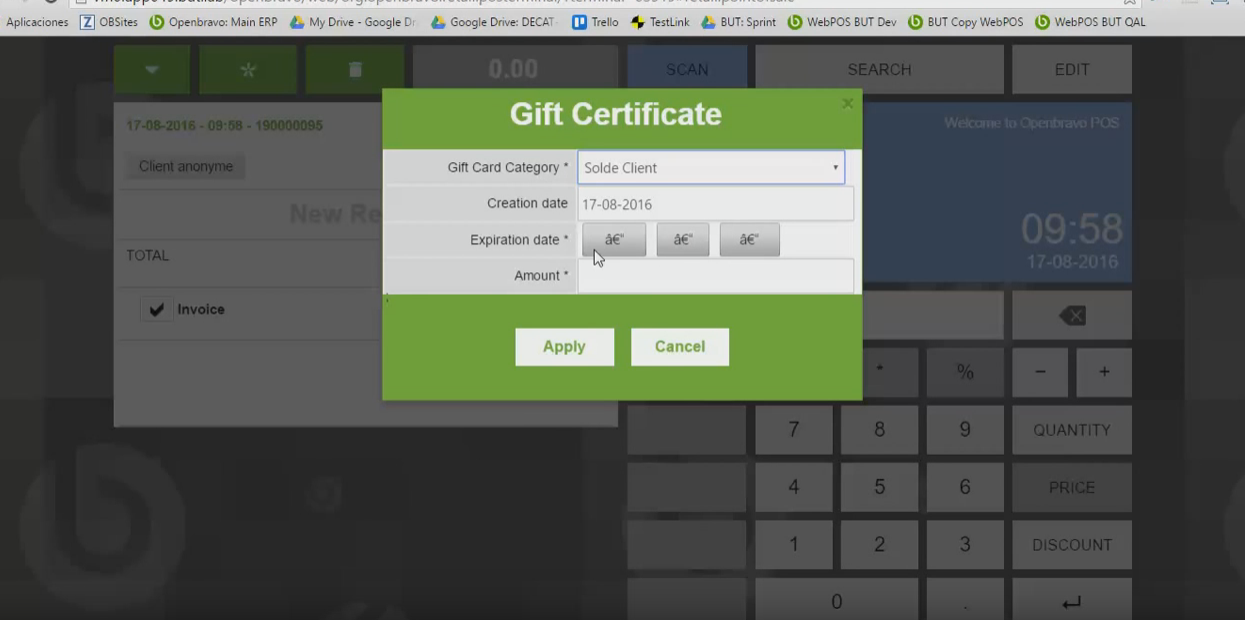Click number 6 on the keypad
This screenshot has height=620, width=1245.
tap(965, 488)
